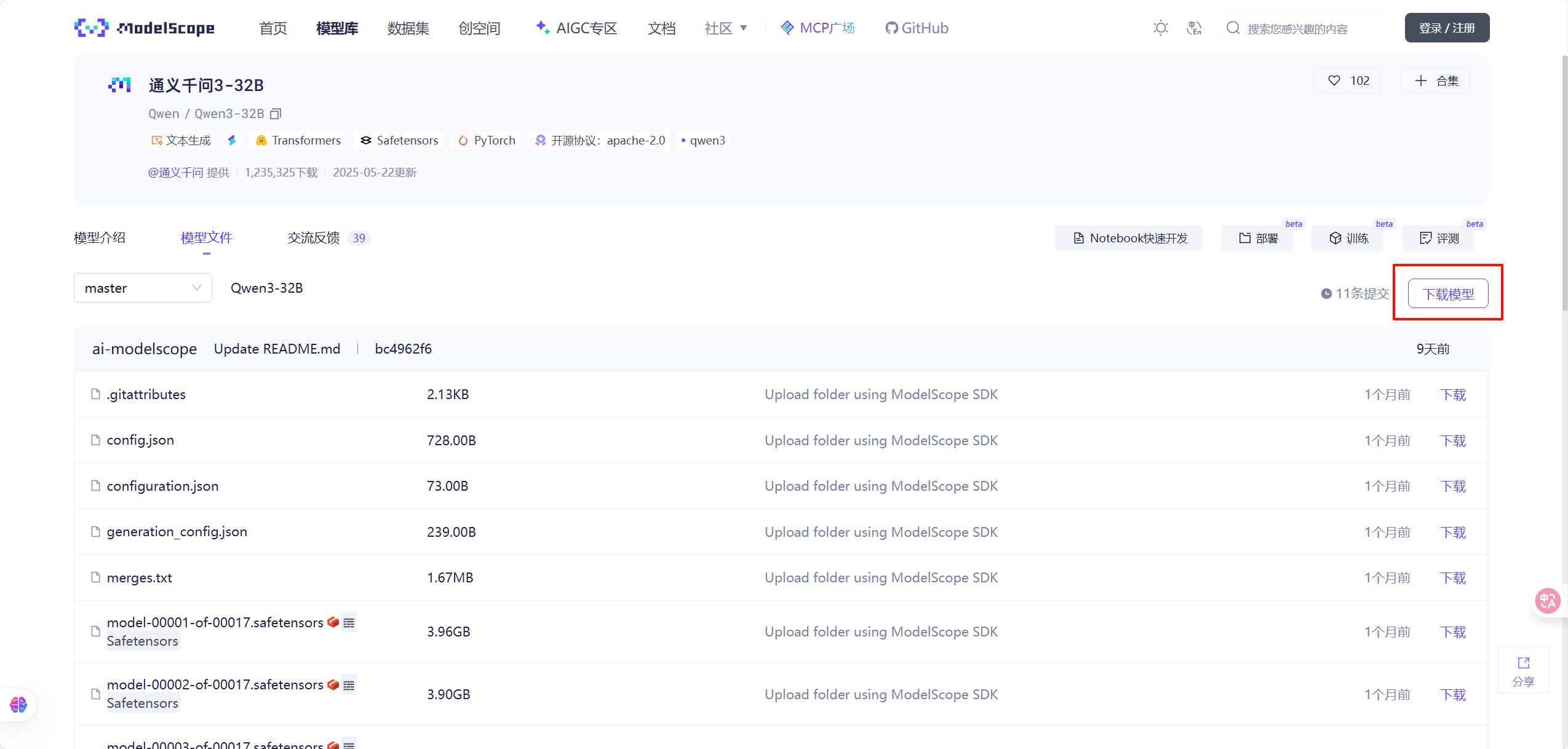Open @通义千问 provider link

point(175,173)
